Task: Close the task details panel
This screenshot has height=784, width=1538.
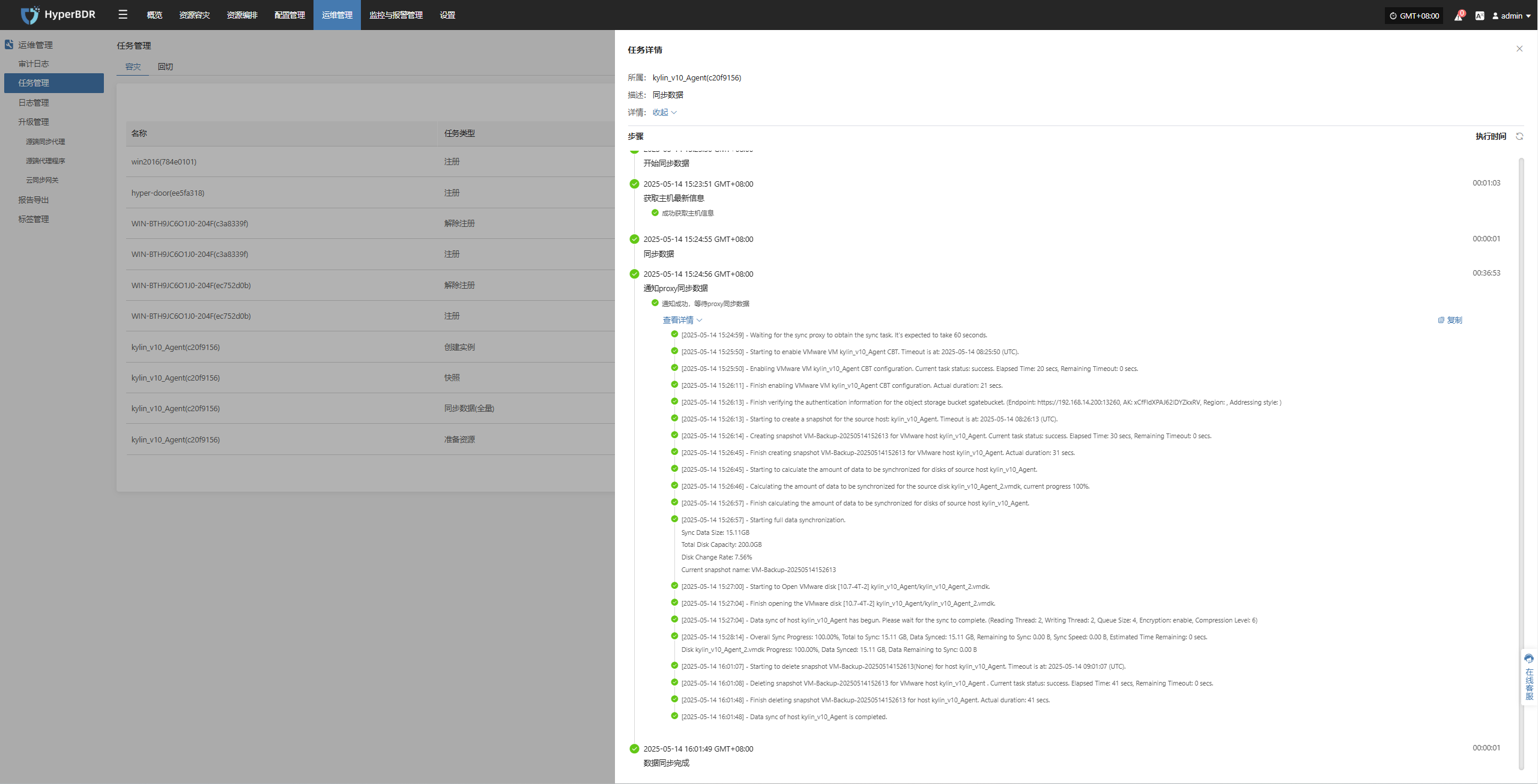Action: pos(1519,49)
